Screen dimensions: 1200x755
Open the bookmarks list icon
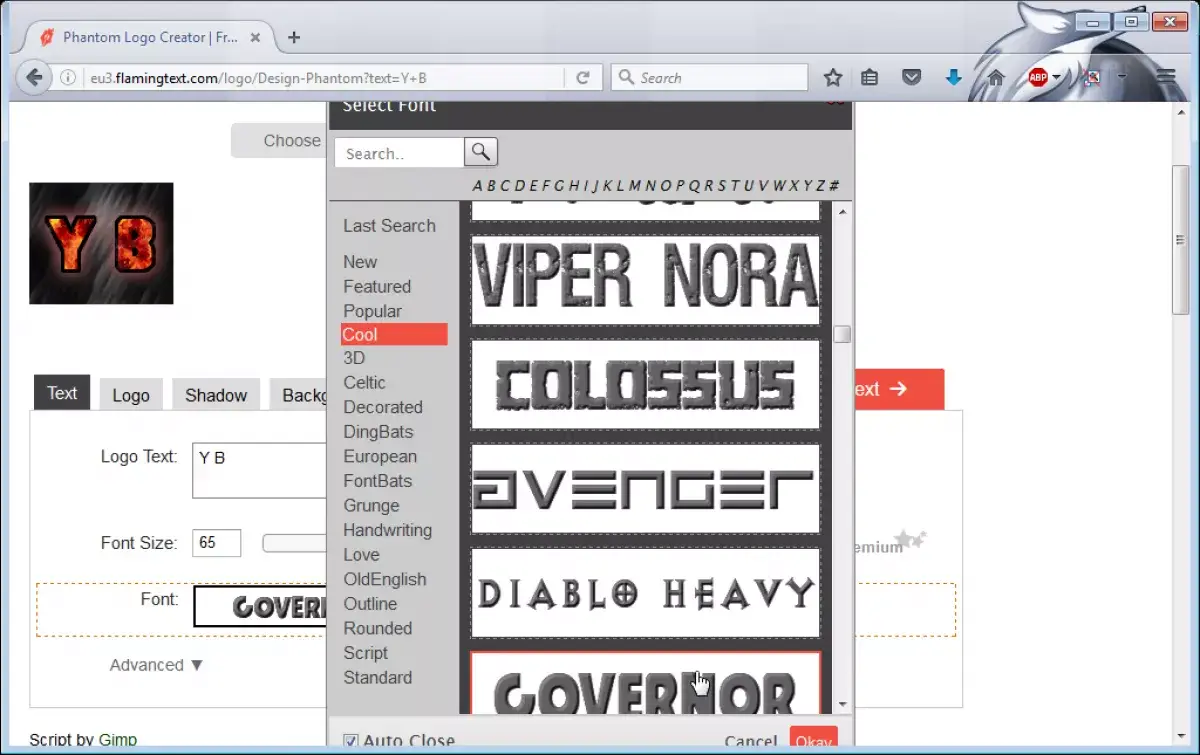coord(870,77)
